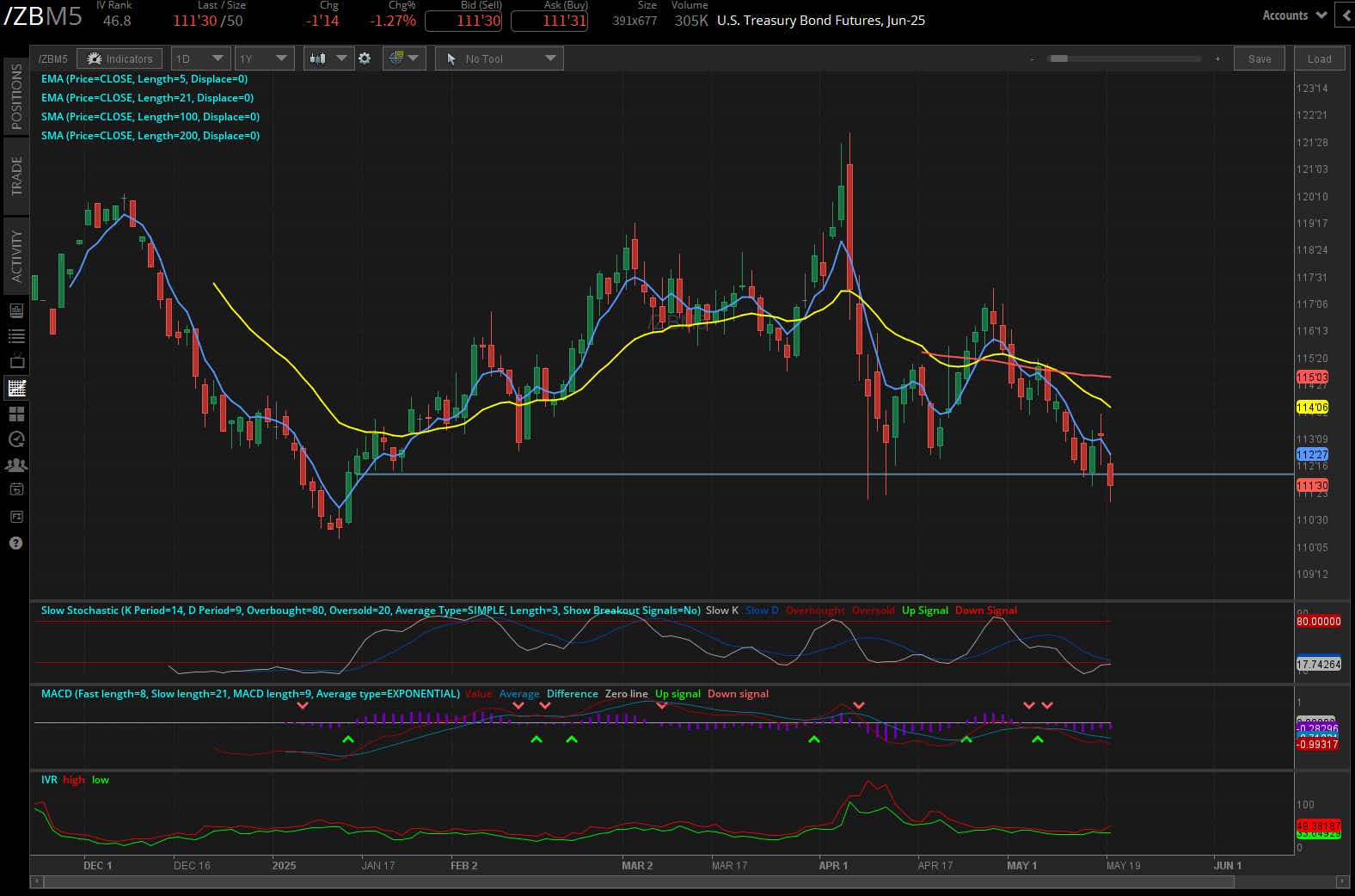Click the zoom in plus icon
The width and height of the screenshot is (1355, 896).
[1217, 58]
